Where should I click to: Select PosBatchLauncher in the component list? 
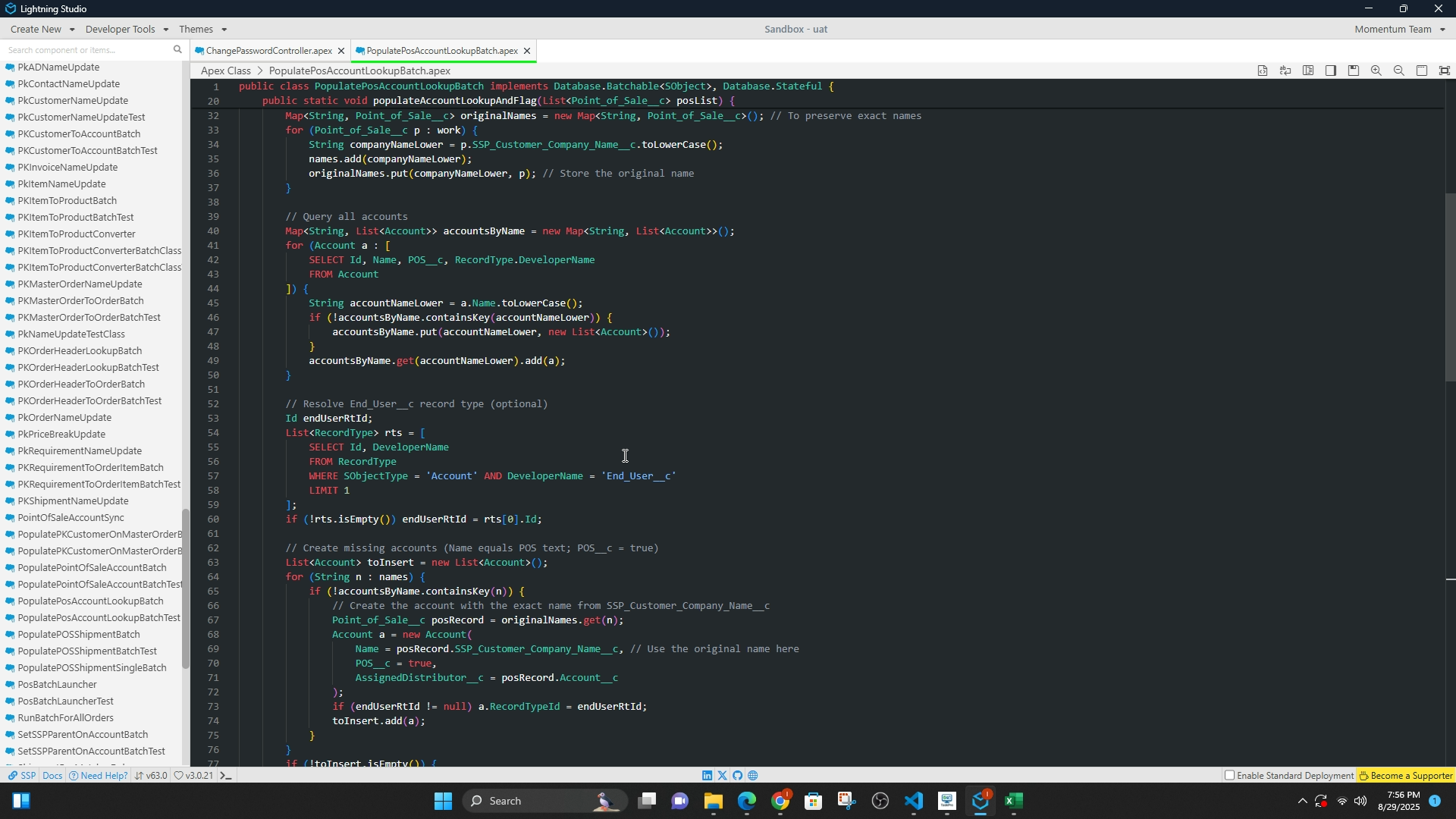[x=57, y=685]
